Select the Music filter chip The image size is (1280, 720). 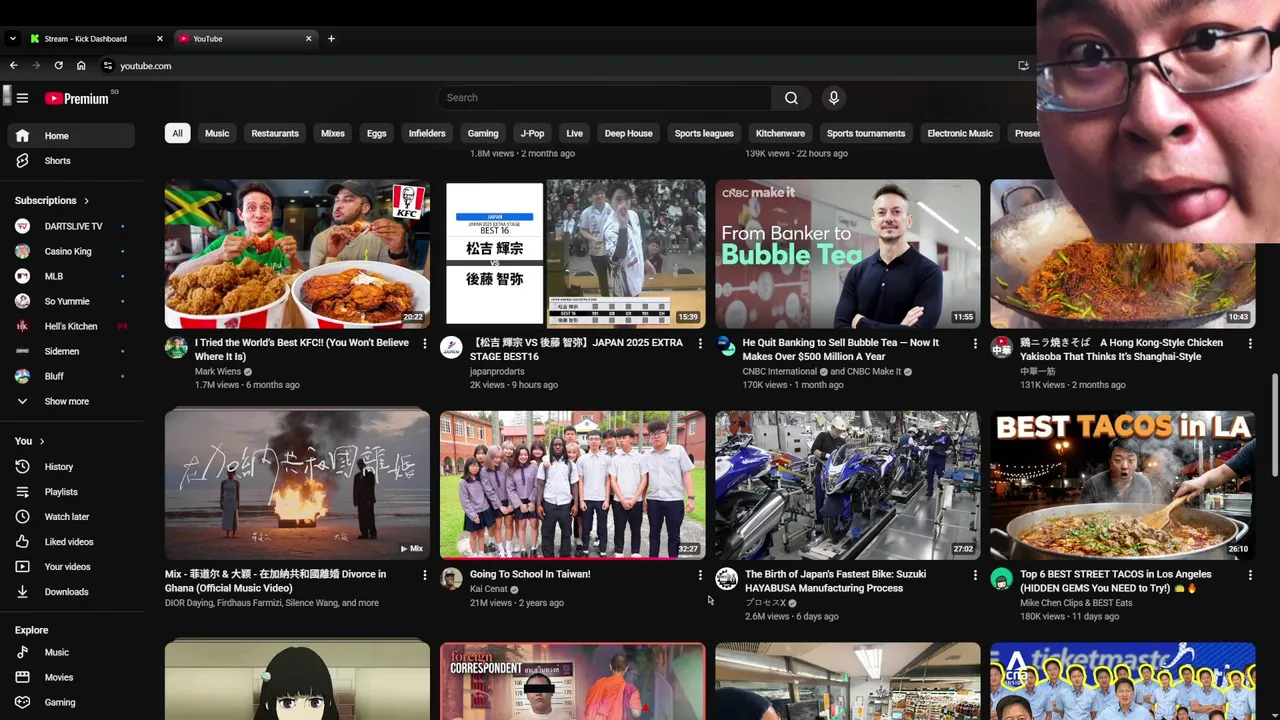[x=217, y=133]
